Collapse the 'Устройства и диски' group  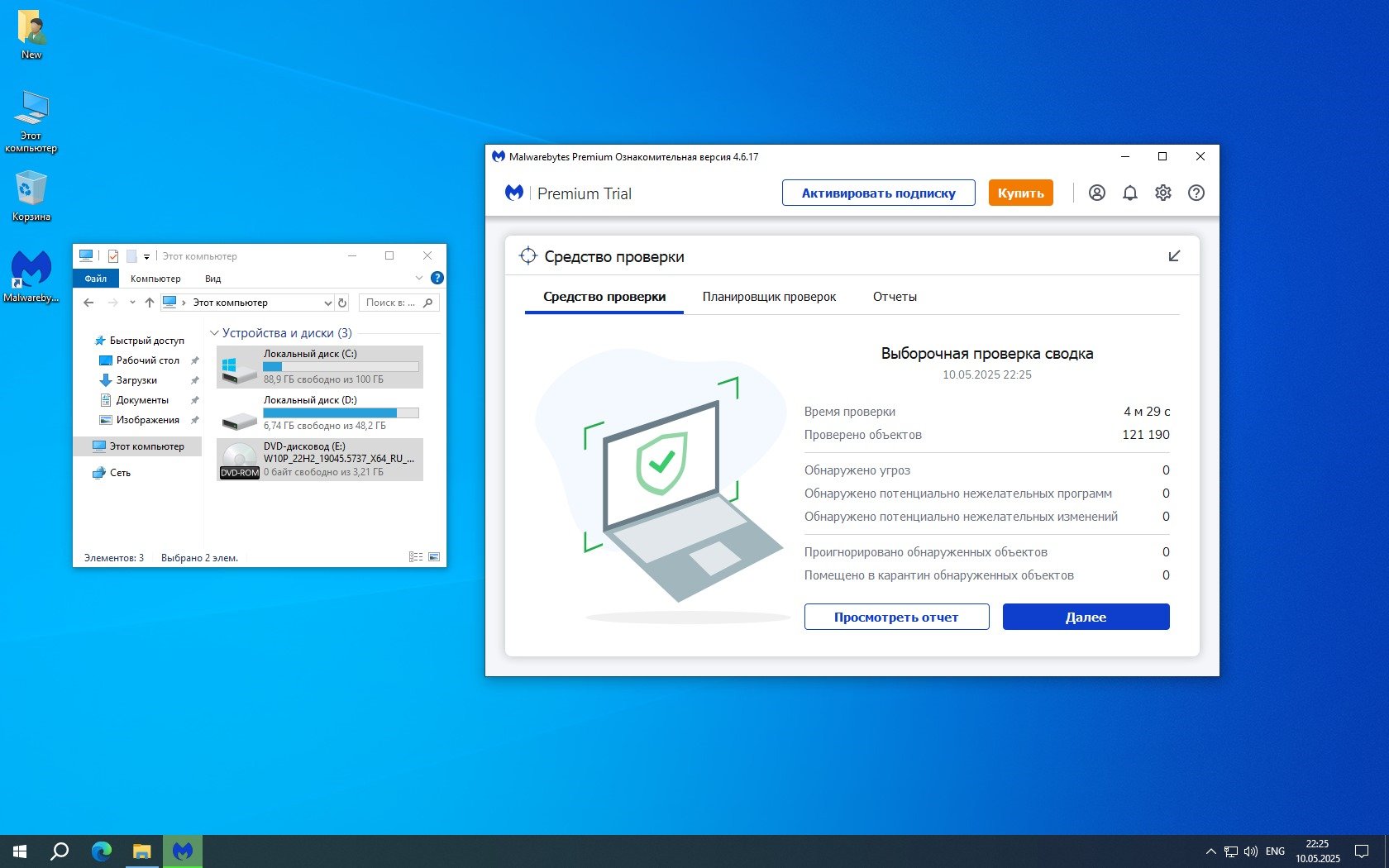214,333
